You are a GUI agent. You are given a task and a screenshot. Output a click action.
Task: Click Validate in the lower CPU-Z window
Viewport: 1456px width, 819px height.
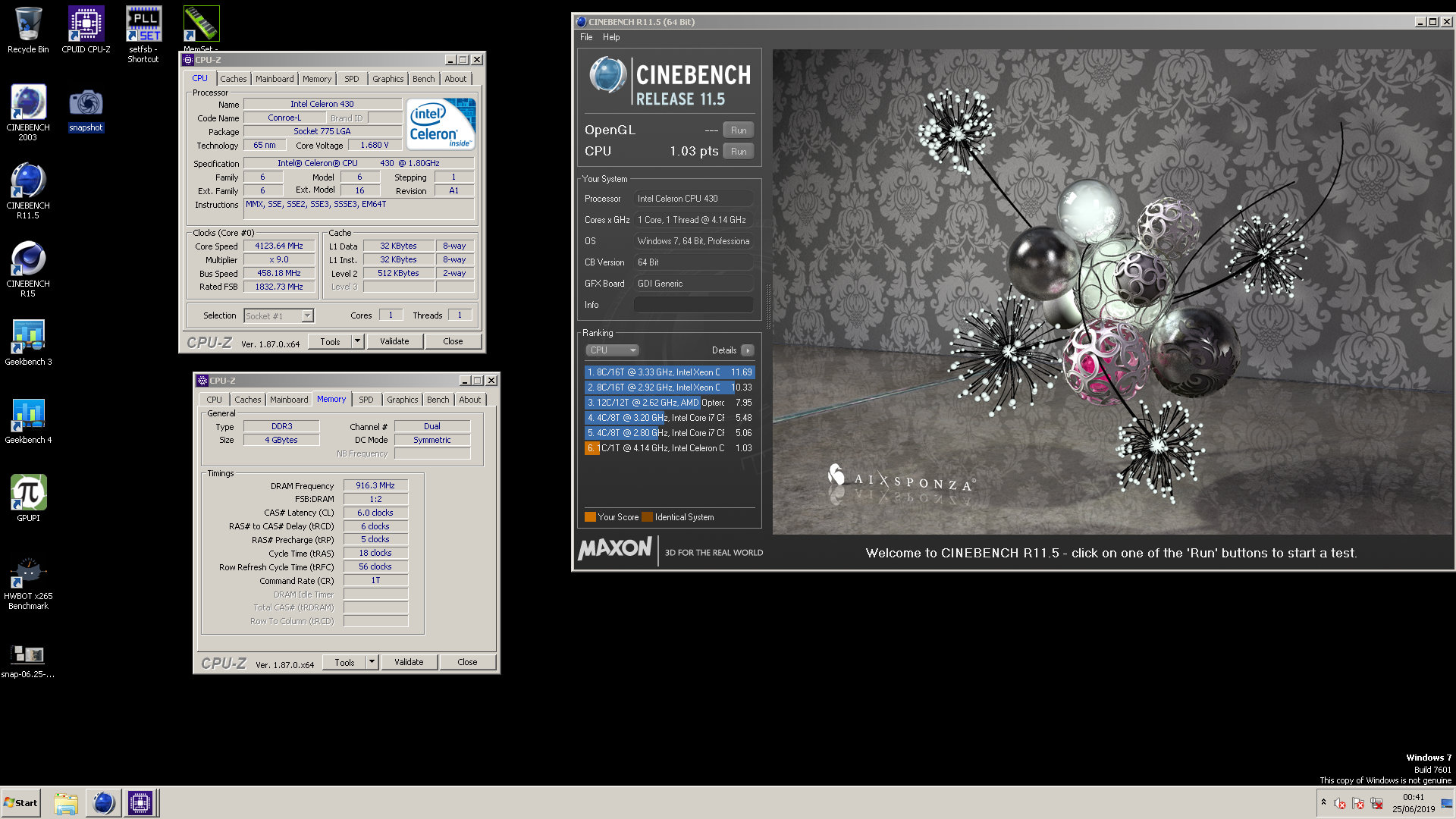tap(409, 662)
